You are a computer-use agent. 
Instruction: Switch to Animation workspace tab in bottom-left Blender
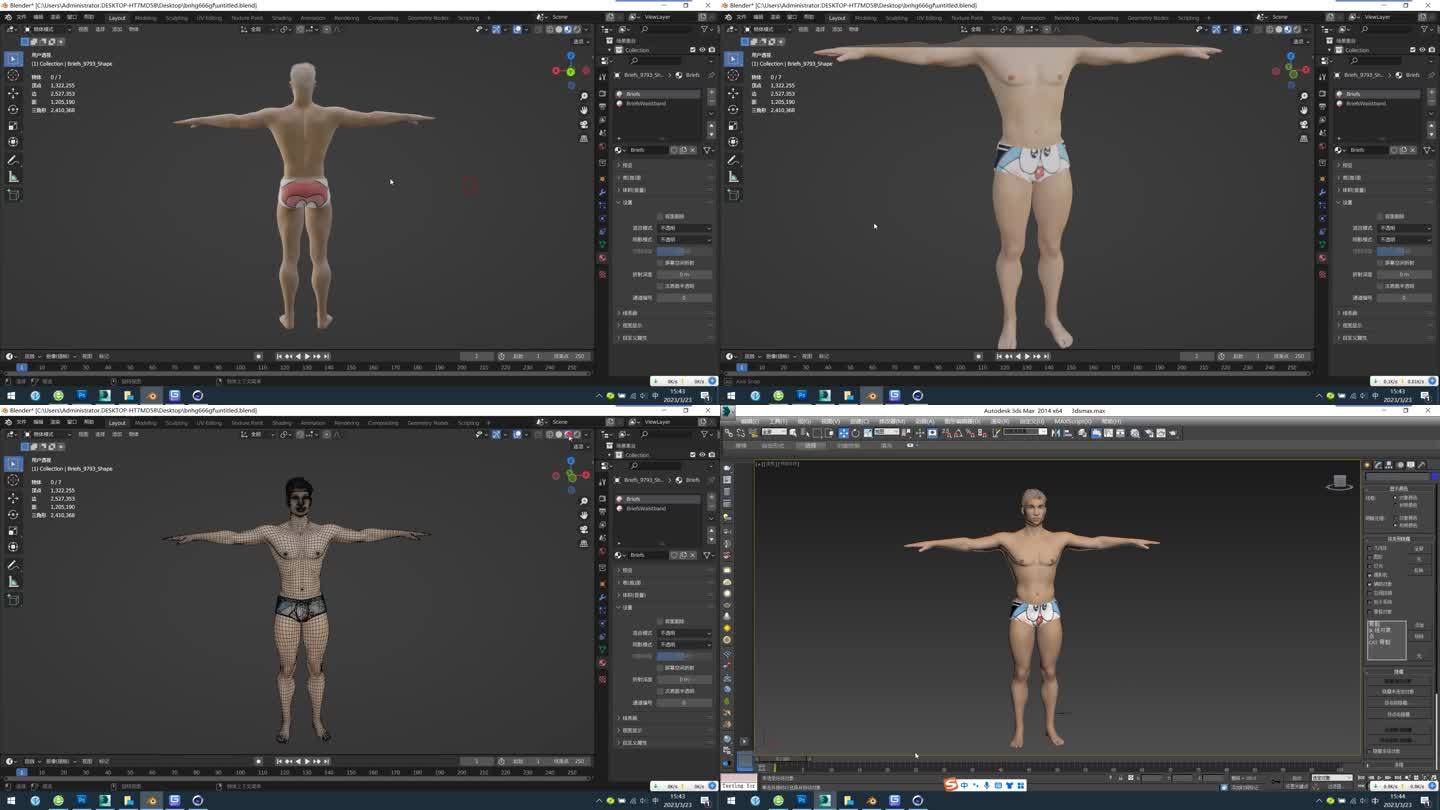(x=313, y=422)
